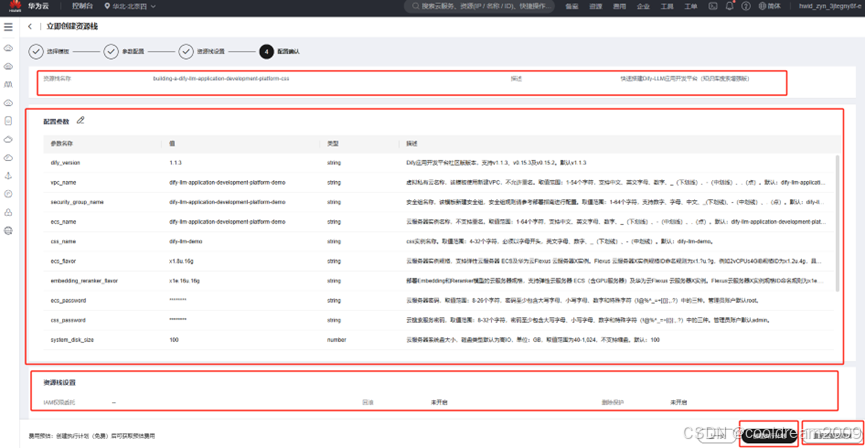This screenshot has height=448, width=865.
Task: Go back with the left arrow beside page title
Action: (x=29, y=26)
